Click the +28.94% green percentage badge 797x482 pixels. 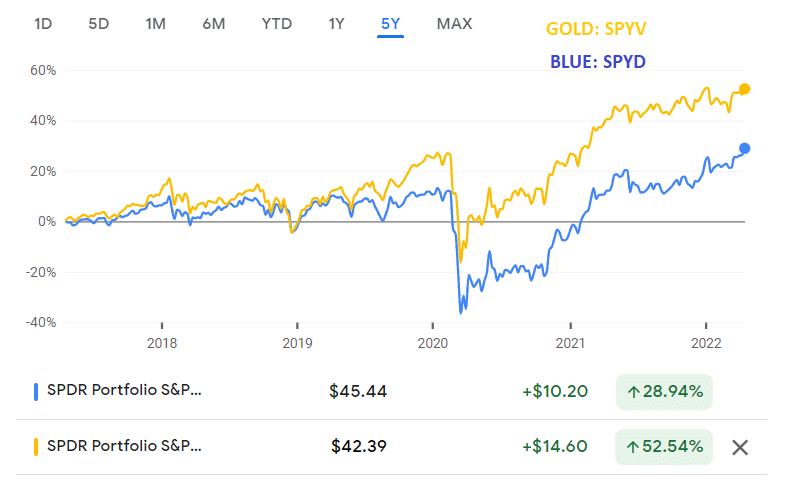(664, 392)
